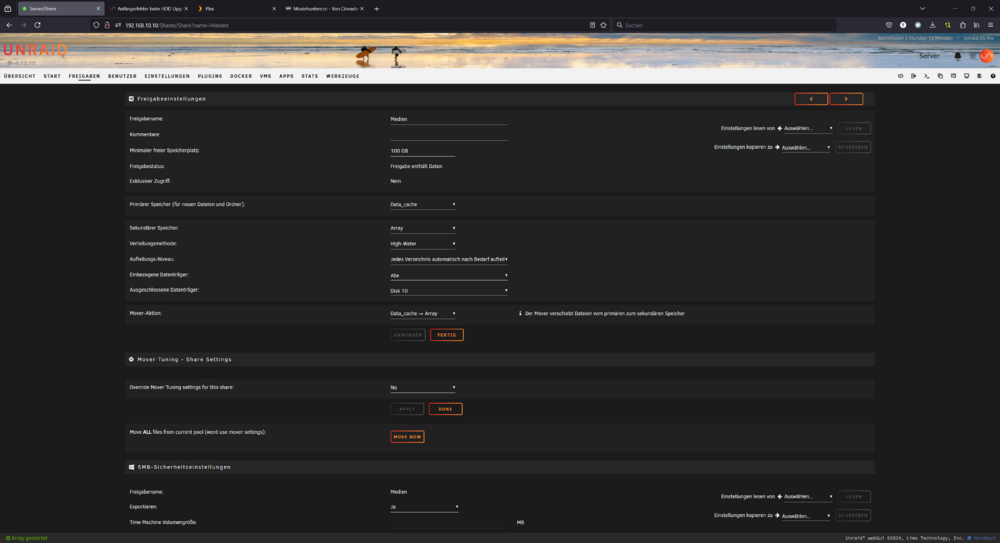This screenshot has width=1000, height=543.
Task: Open the Ausgeschlossene Datenträger dropdown showing Disk 10
Action: [449, 290]
